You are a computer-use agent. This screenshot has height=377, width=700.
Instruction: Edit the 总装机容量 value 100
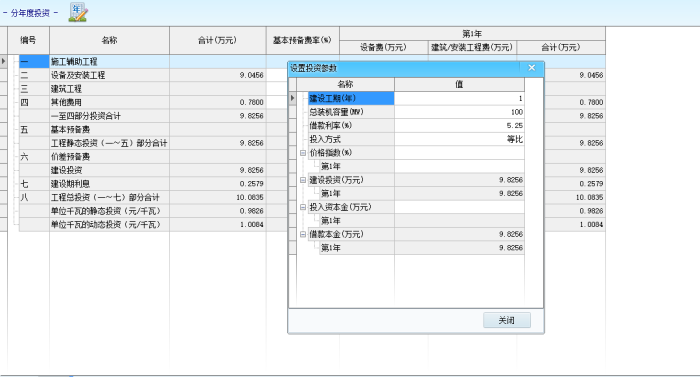(x=459, y=112)
